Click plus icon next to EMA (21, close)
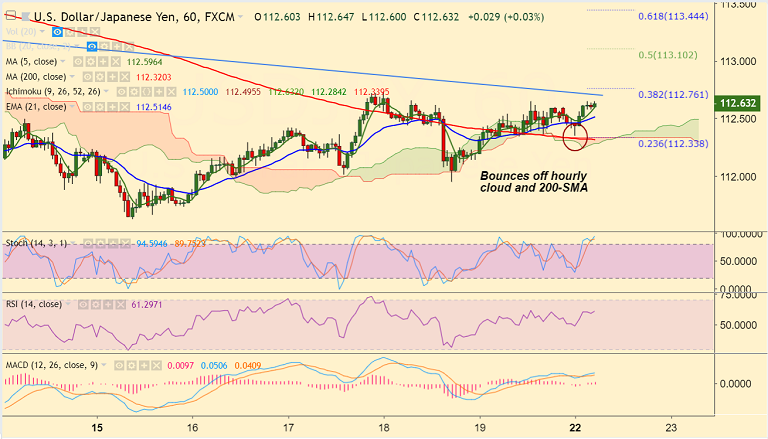Image resolution: width=768 pixels, height=439 pixels. 112,107
